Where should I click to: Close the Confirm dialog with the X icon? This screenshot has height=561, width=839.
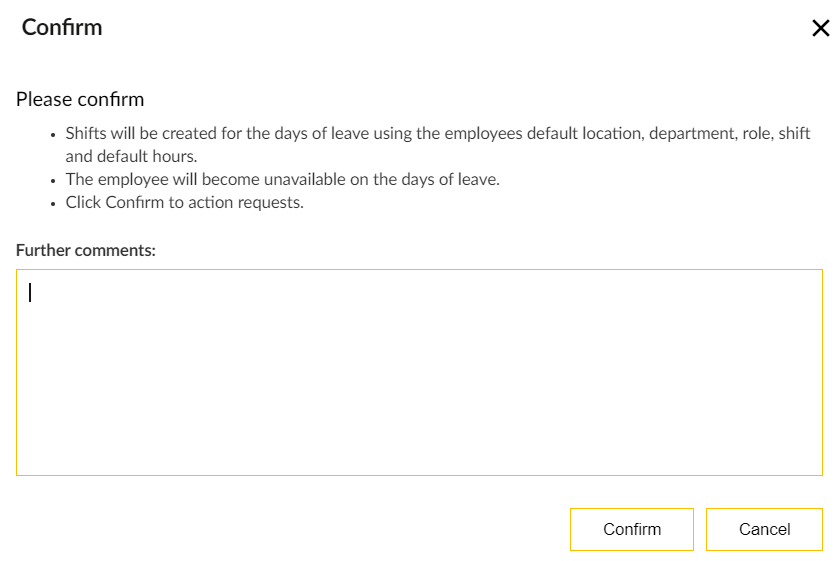[x=820, y=28]
